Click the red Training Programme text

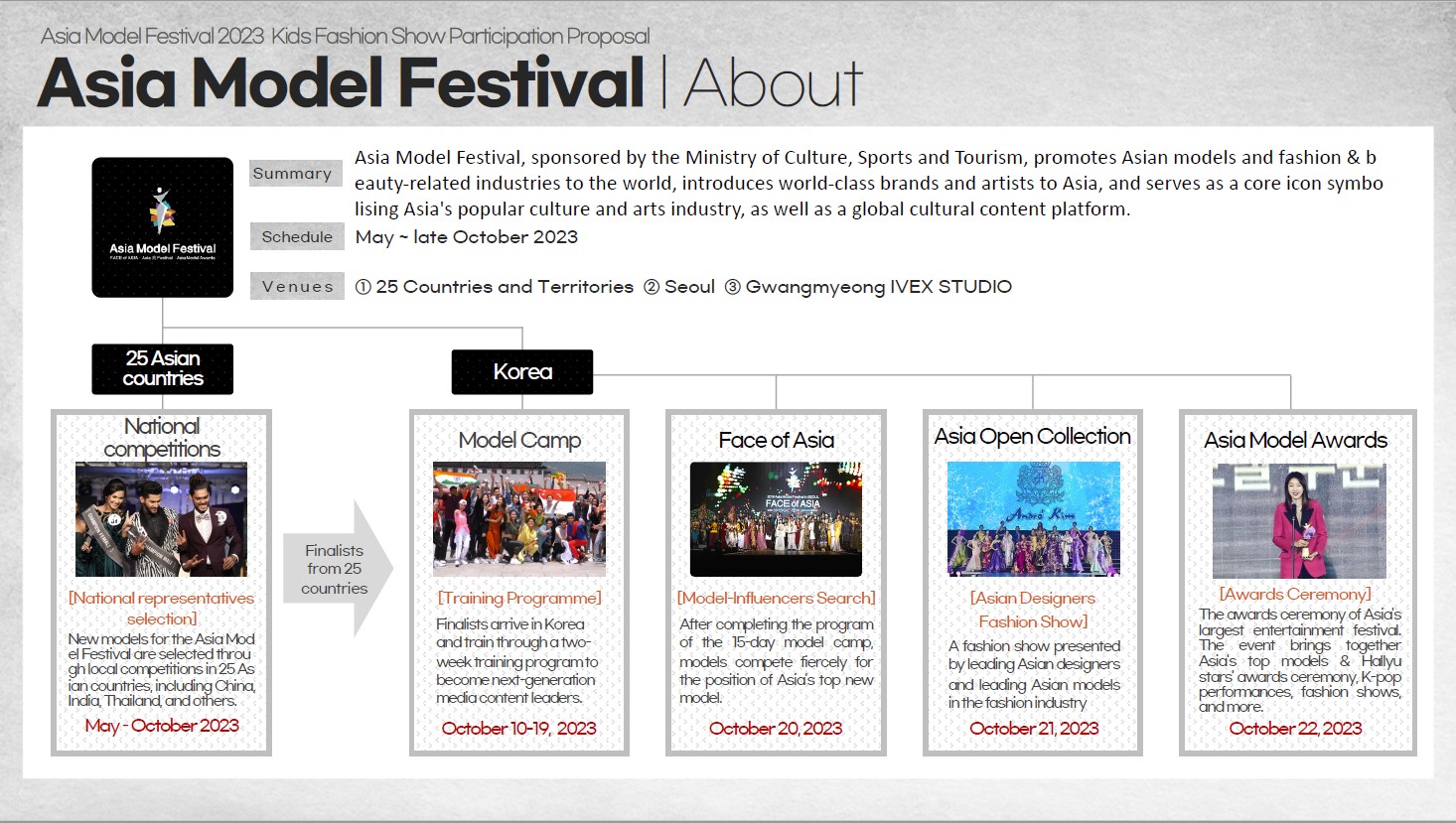[x=519, y=599]
